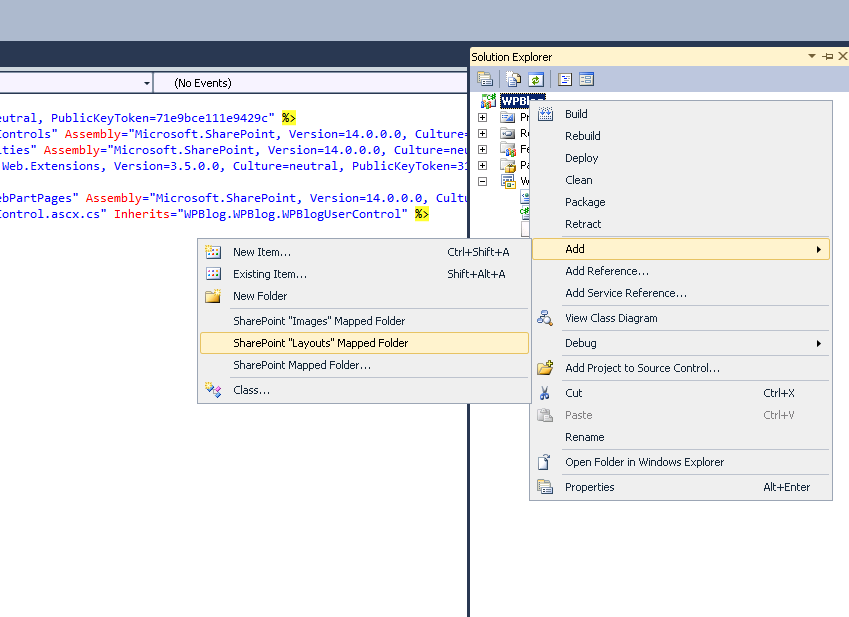Click the New Folder menu icon

point(213,296)
